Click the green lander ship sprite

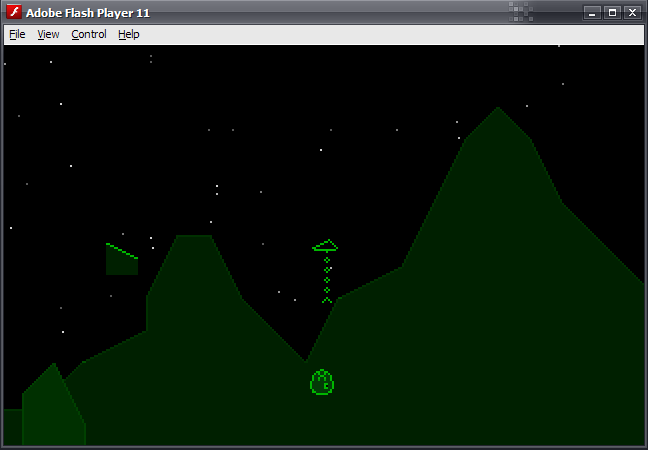click(325, 245)
